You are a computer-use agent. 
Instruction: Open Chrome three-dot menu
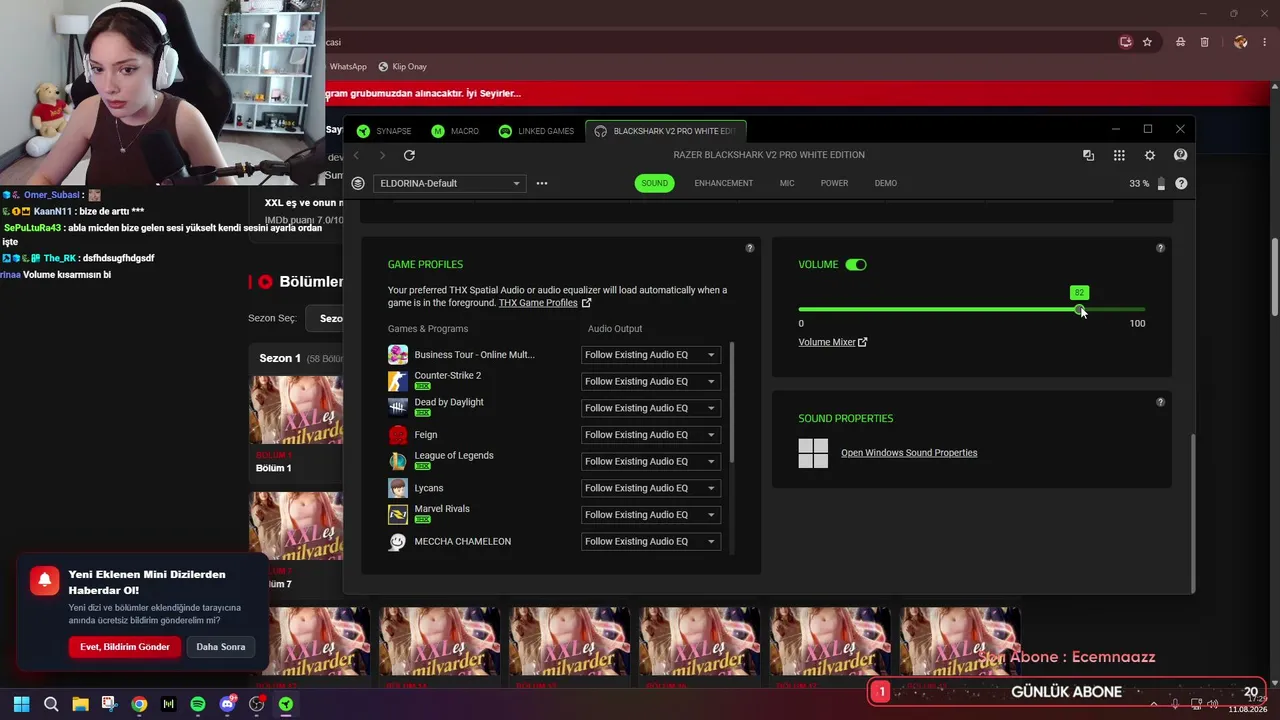[x=1265, y=42]
